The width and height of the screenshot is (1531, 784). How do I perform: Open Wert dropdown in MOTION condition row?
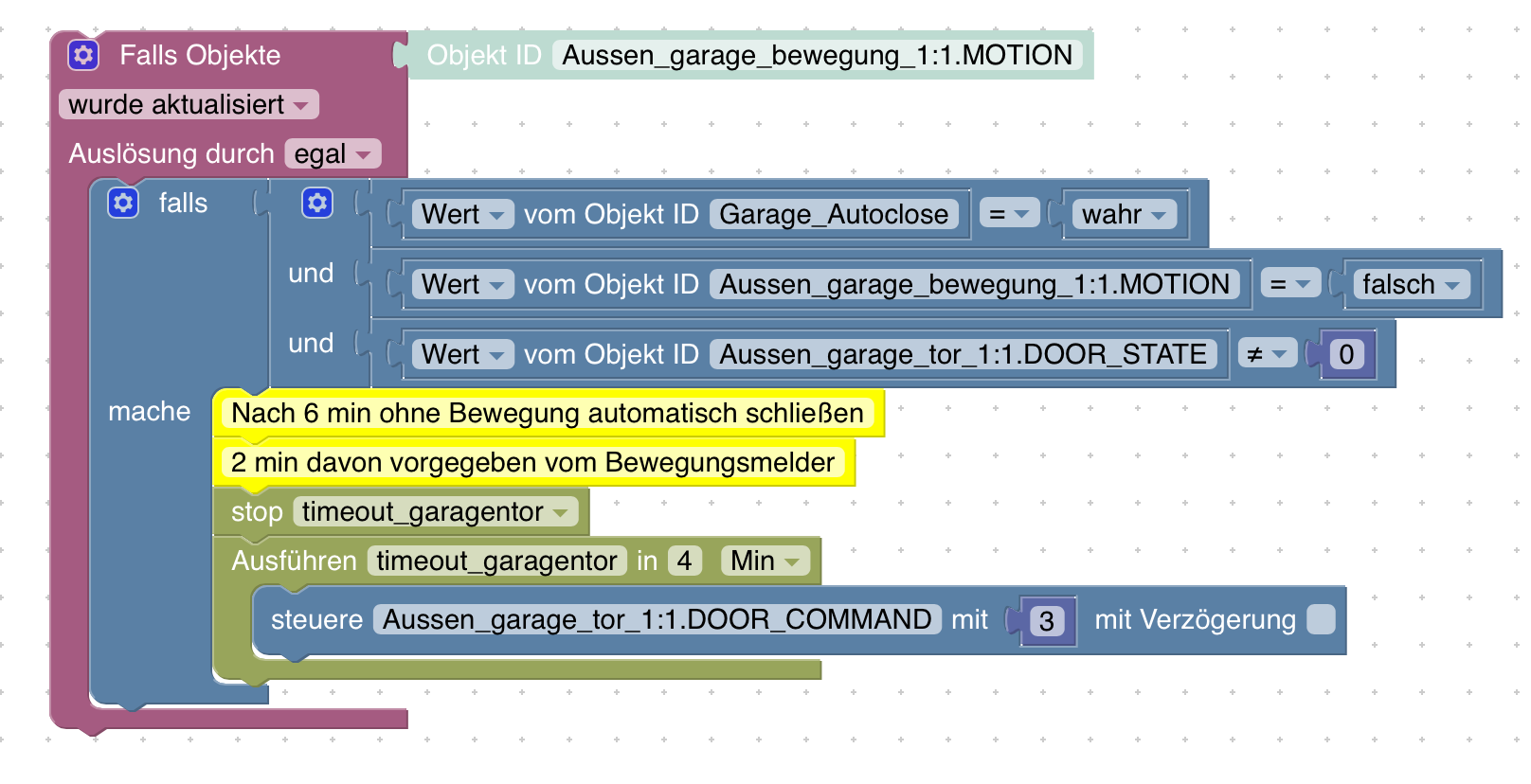[x=463, y=284]
